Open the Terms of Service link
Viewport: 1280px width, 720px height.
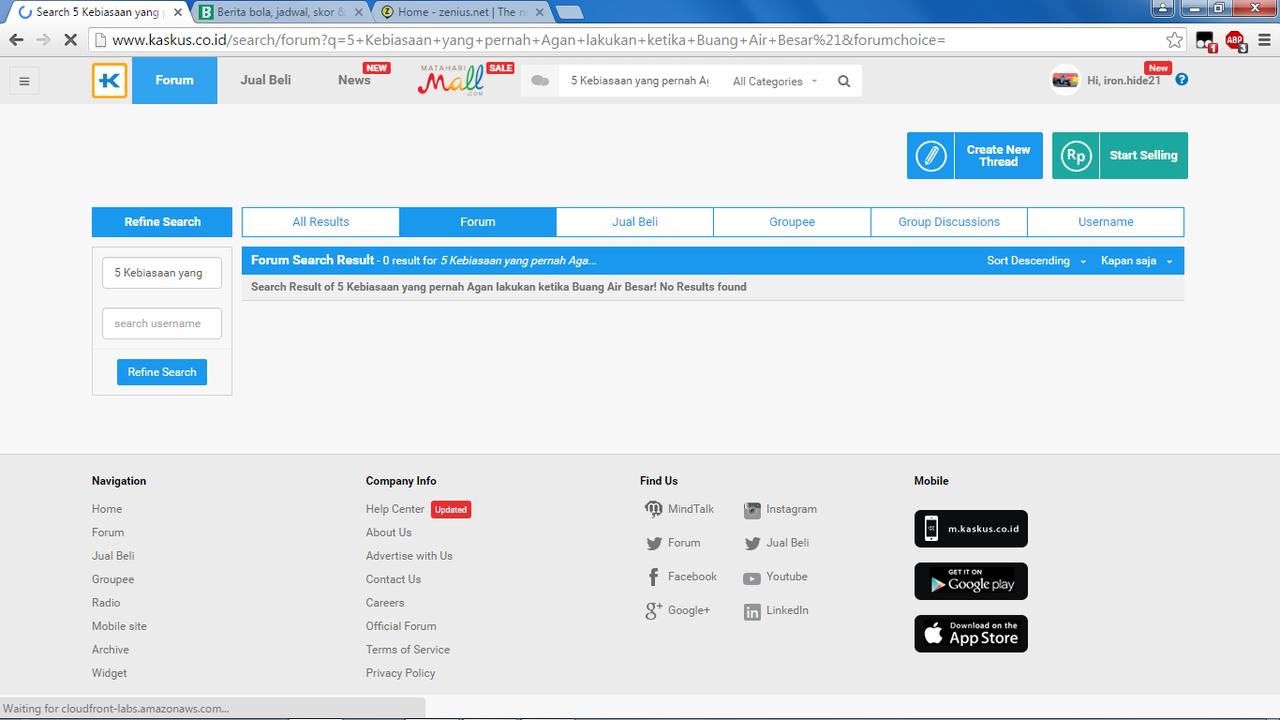[408, 650]
